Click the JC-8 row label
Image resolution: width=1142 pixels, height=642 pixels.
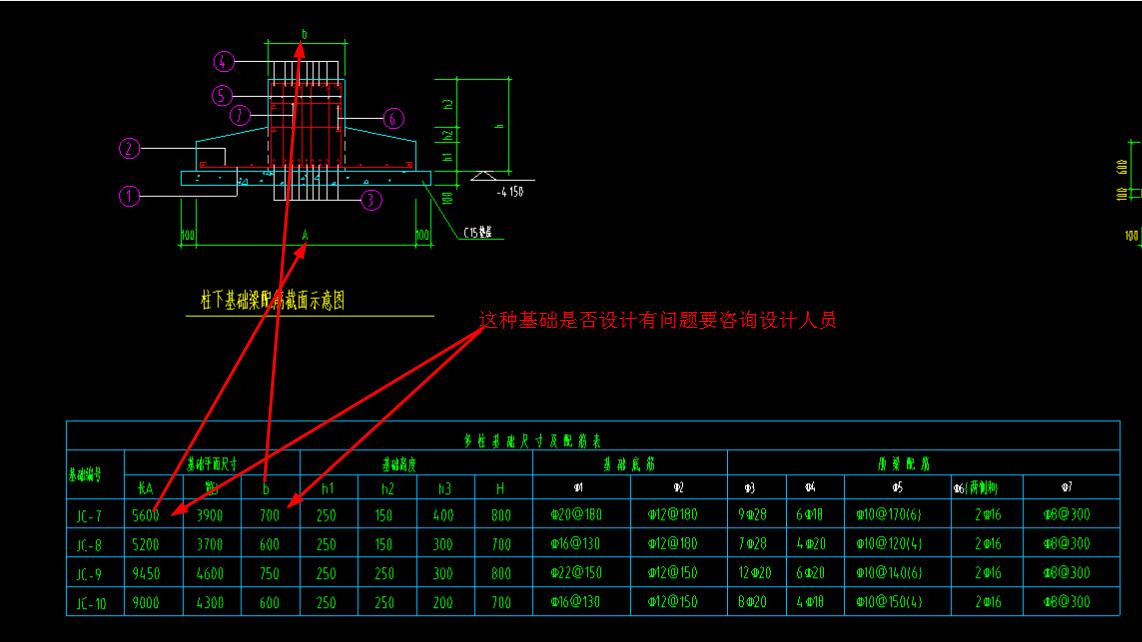[89, 546]
